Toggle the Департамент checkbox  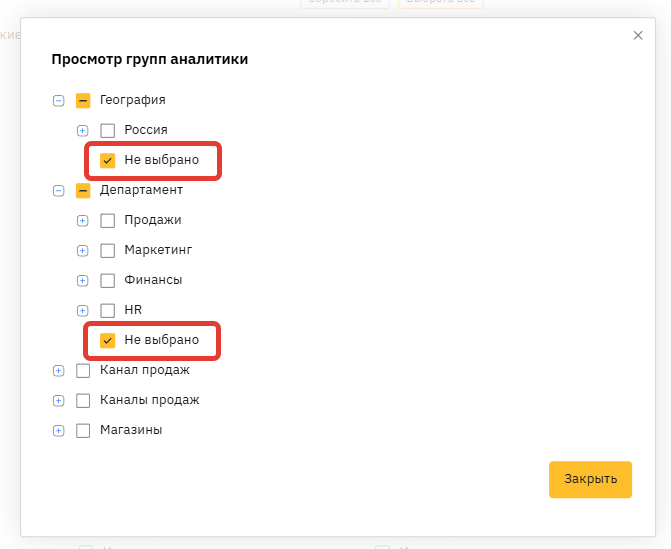click(83, 190)
